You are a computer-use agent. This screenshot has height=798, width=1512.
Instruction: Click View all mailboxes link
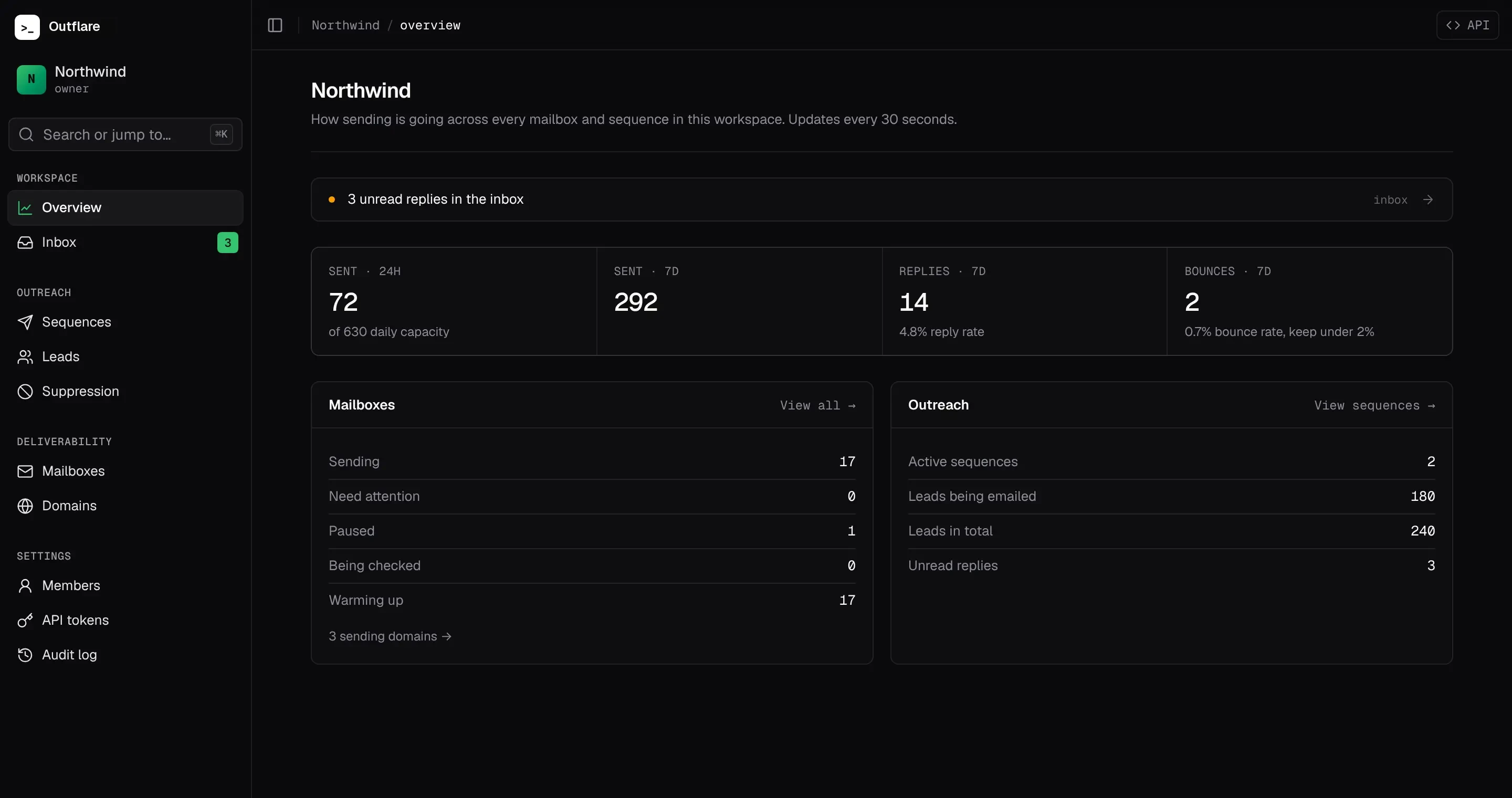point(817,405)
